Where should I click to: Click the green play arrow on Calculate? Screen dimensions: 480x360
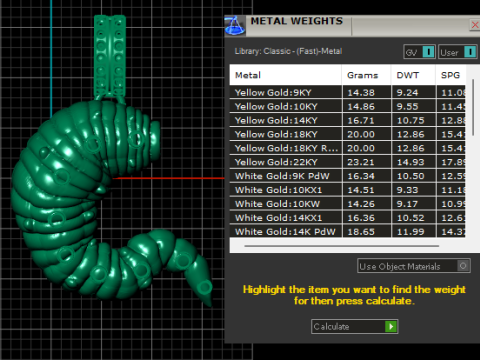[x=391, y=326]
